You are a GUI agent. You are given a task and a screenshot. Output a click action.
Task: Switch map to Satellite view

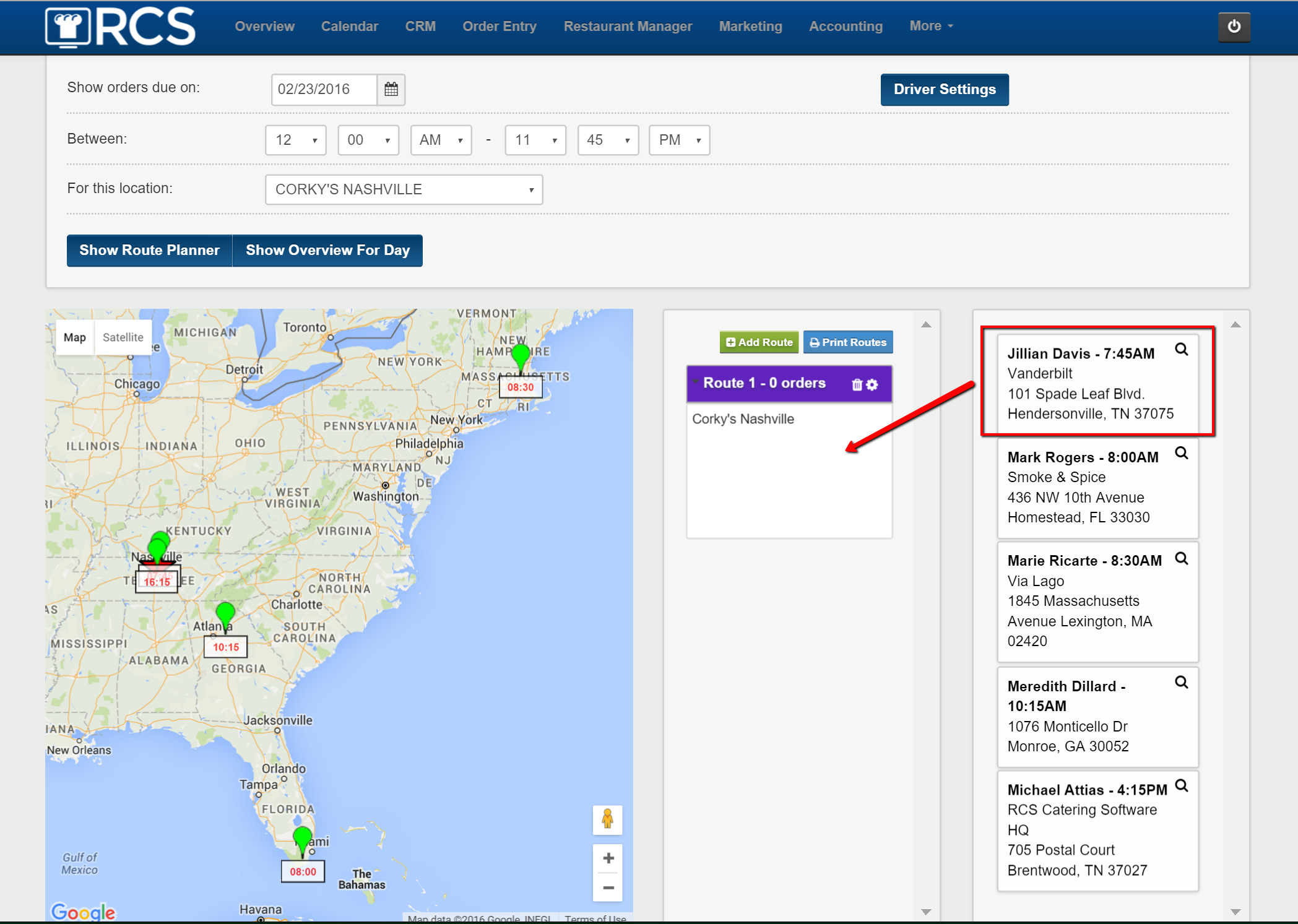pyautogui.click(x=123, y=337)
